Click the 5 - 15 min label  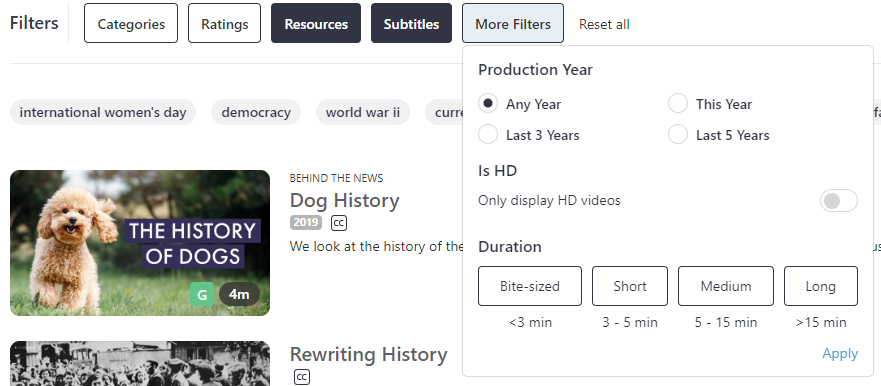tap(726, 323)
